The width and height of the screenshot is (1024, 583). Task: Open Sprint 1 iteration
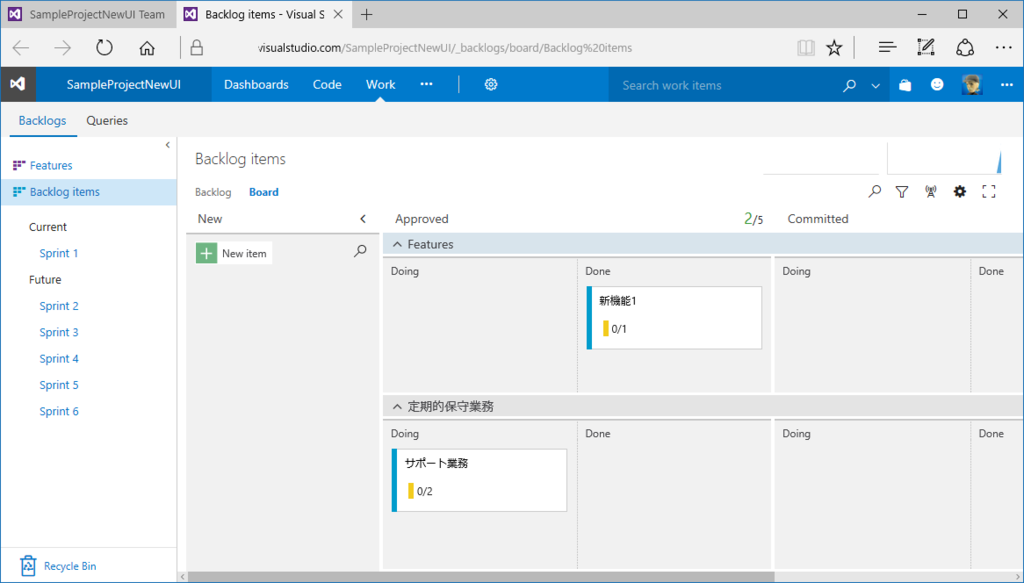[x=59, y=253]
